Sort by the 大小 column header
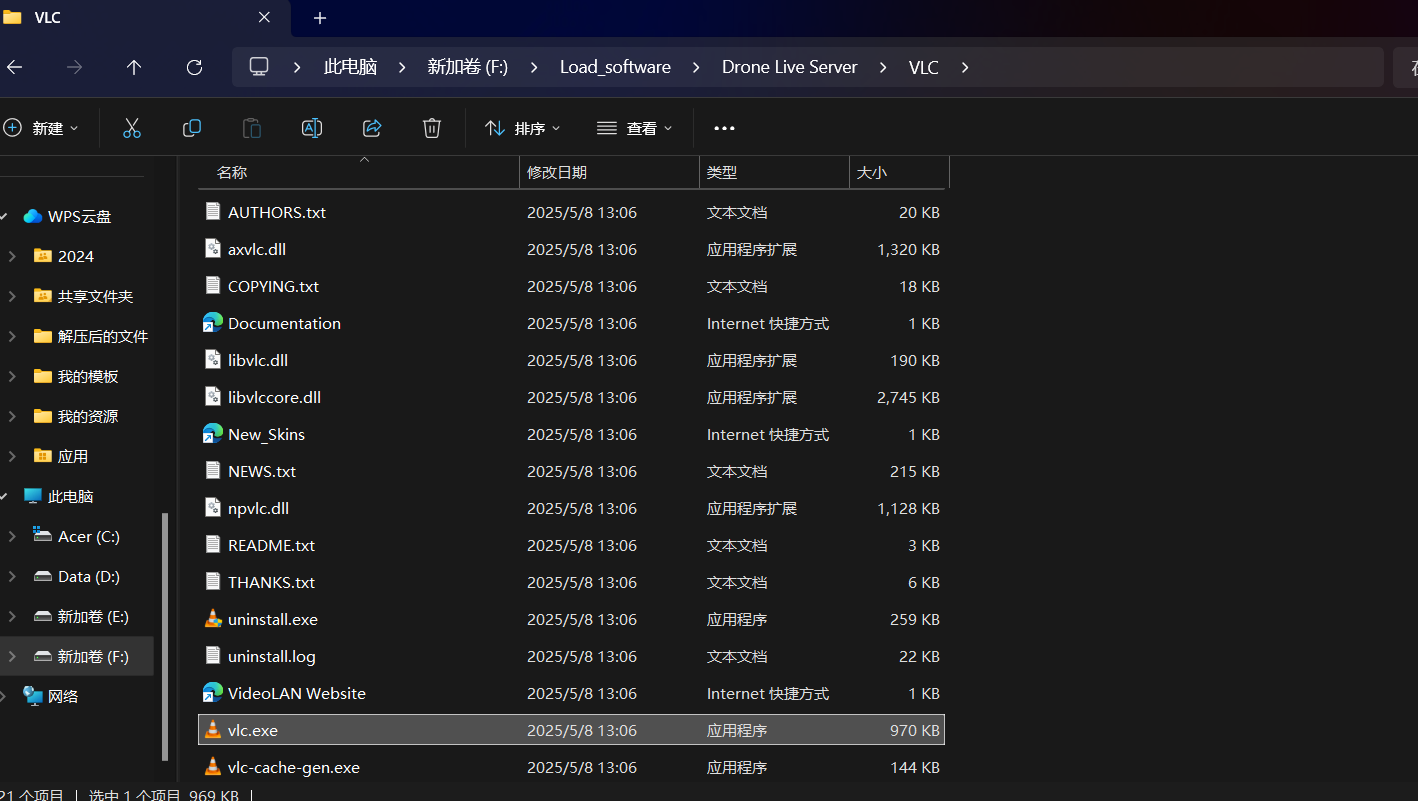Screen dimensions: 1418x801 [899, 172]
